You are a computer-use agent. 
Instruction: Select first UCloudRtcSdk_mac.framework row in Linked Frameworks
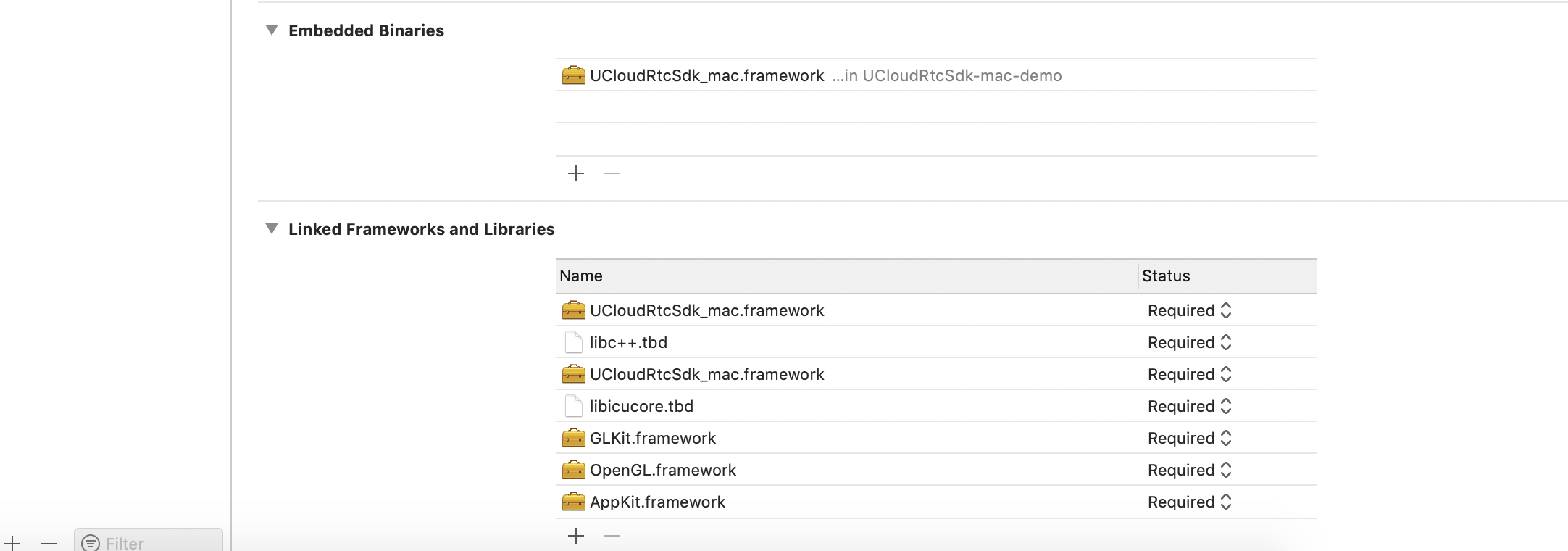(x=707, y=310)
